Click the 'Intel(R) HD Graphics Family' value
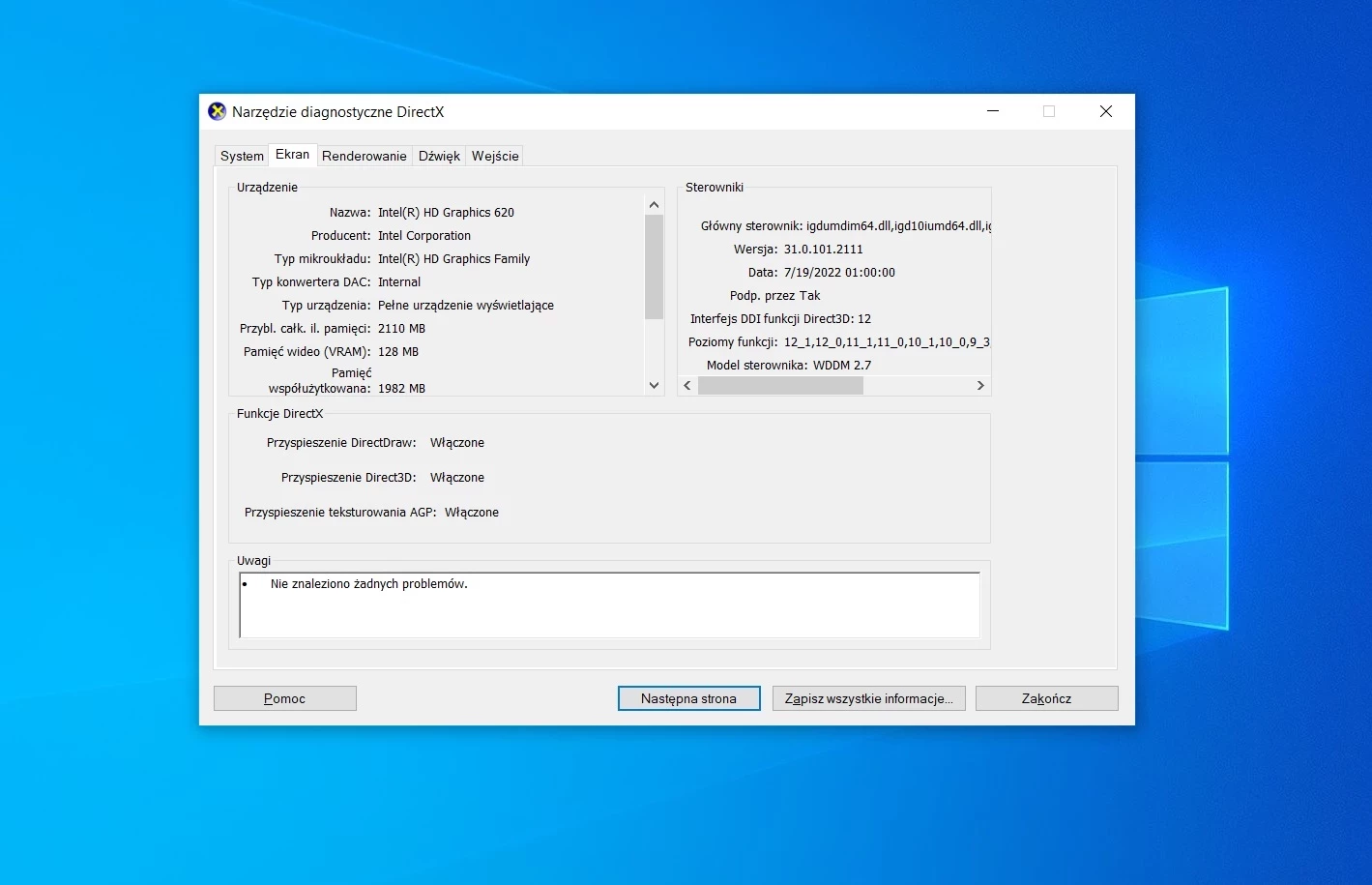Image resolution: width=1372 pixels, height=885 pixels. pyautogui.click(x=453, y=258)
